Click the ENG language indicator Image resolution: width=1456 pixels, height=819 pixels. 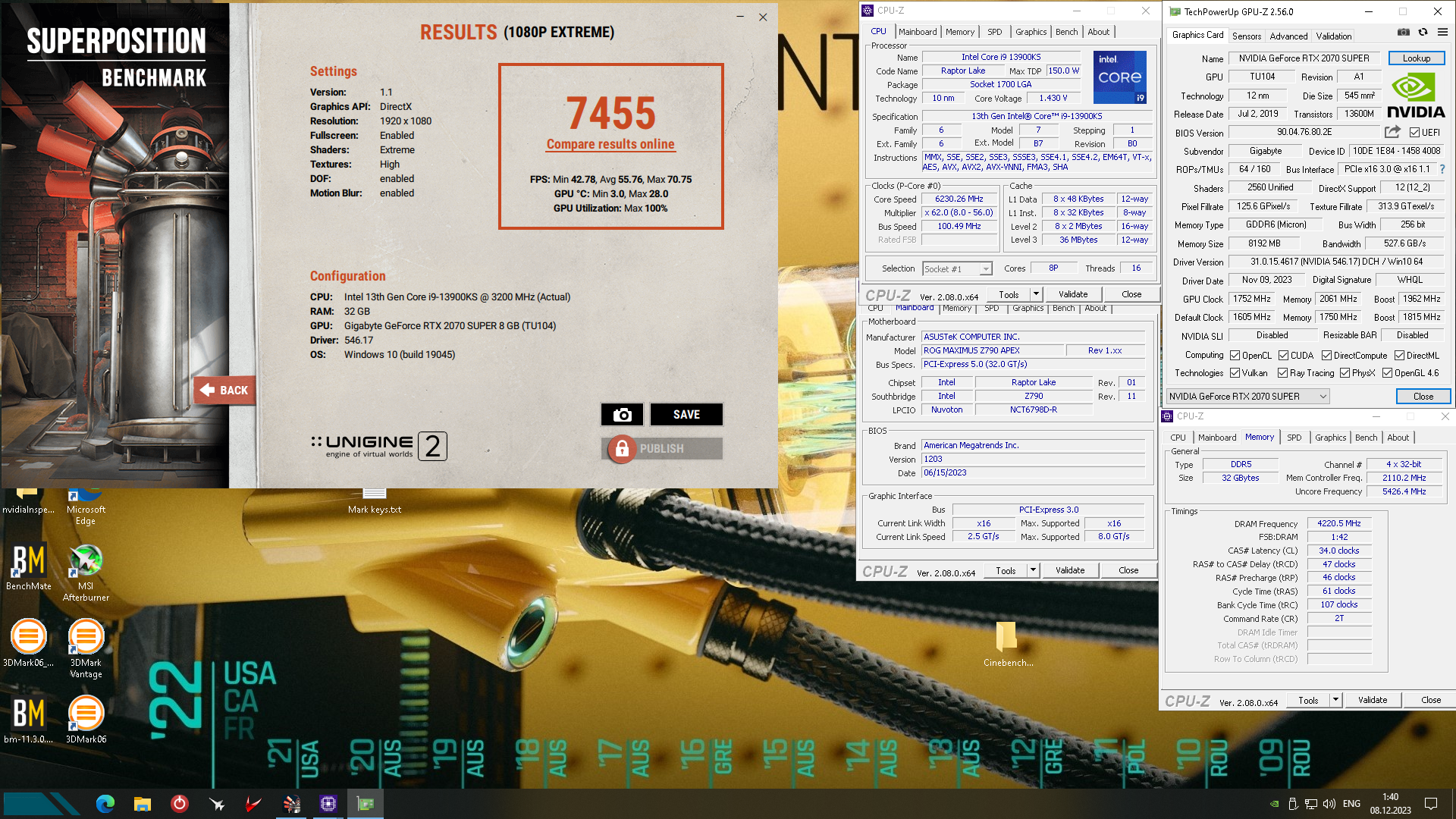click(1351, 804)
